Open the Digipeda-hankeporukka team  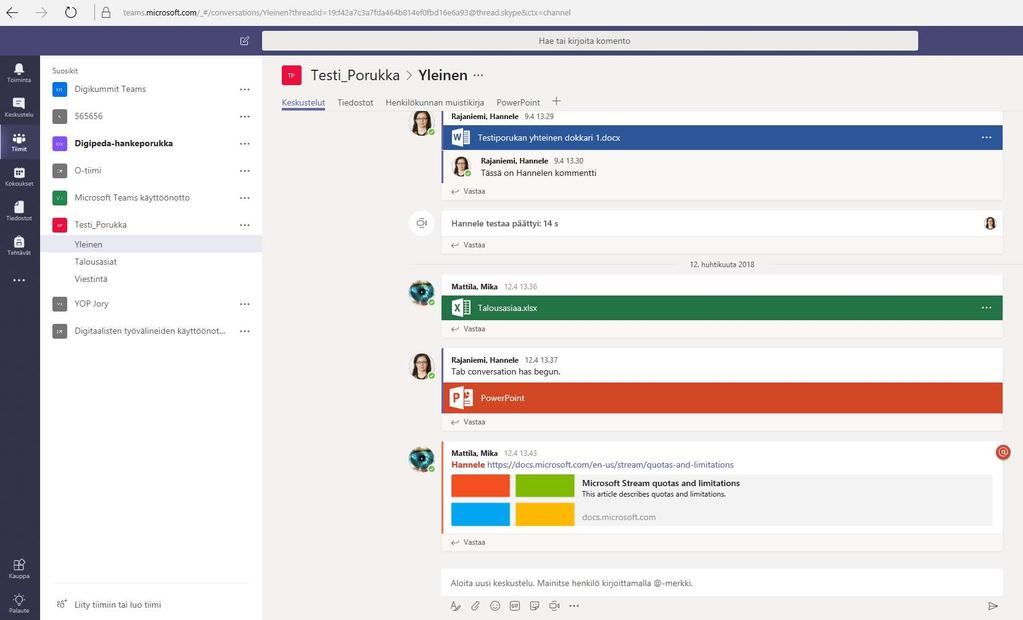[x=123, y=143]
